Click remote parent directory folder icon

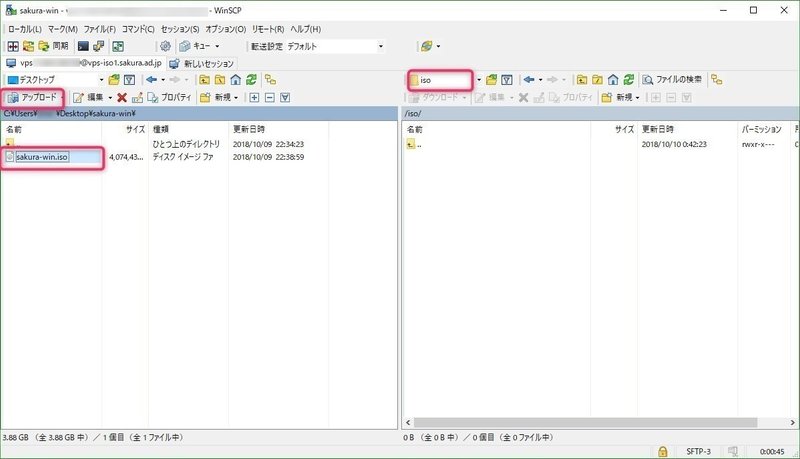pos(582,80)
